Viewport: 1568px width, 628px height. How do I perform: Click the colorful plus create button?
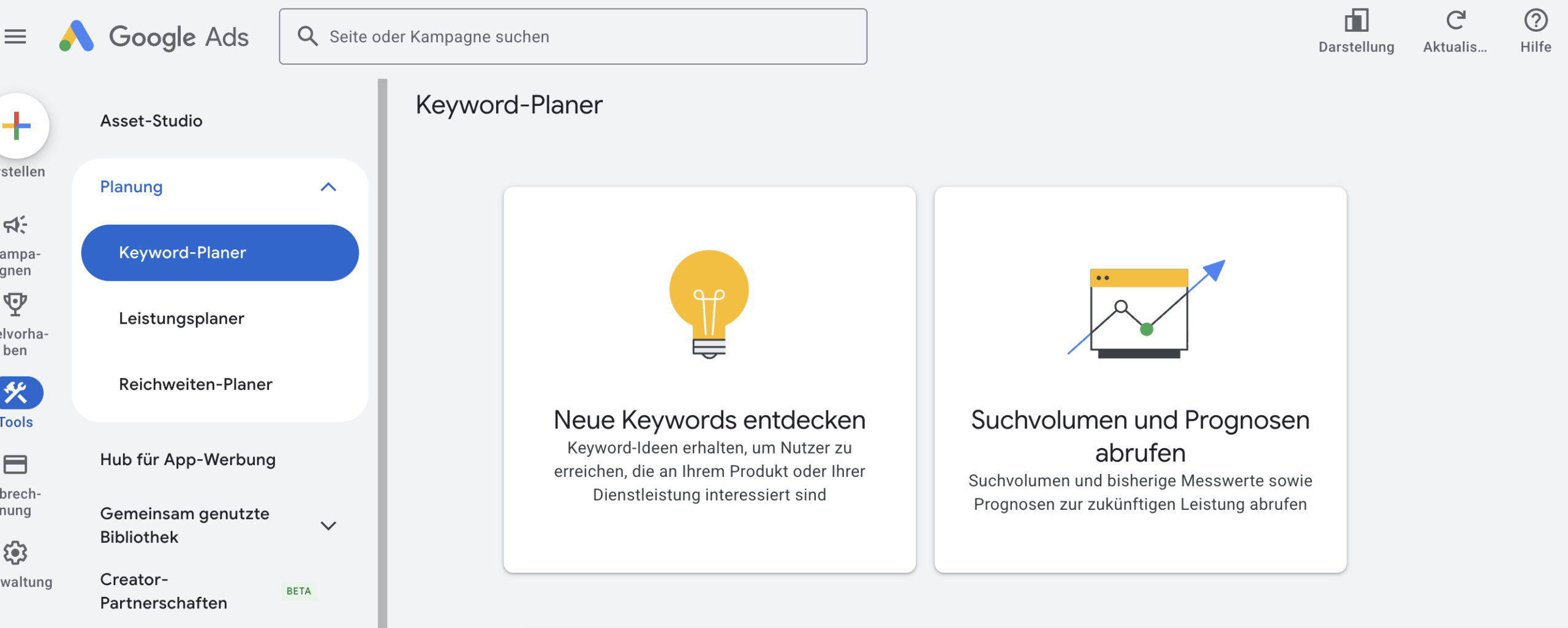coord(17,126)
